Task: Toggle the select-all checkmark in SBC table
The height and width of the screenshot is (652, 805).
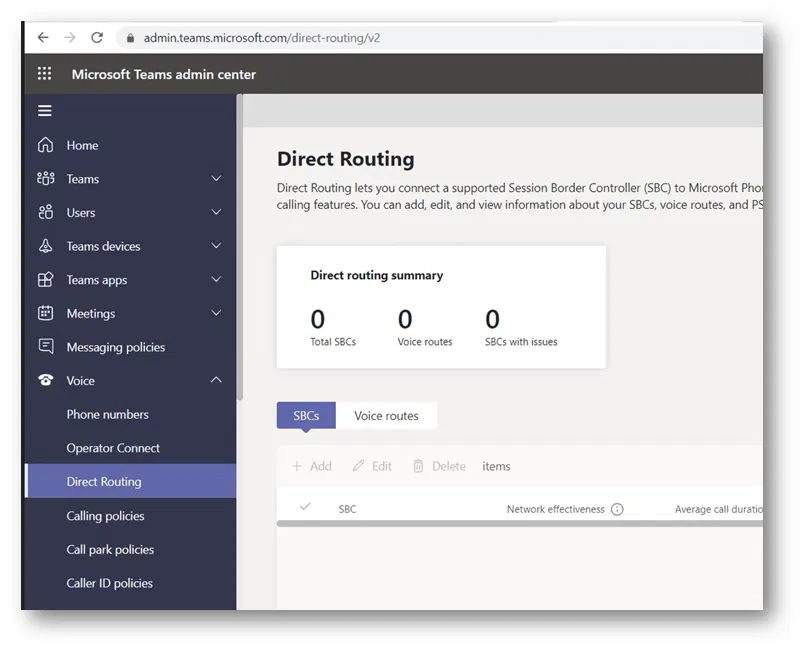Action: tap(305, 508)
